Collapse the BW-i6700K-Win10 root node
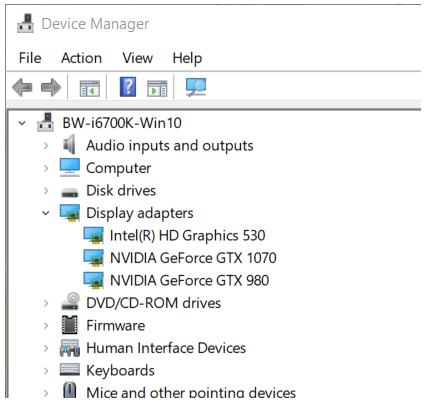 pyautogui.click(x=22, y=123)
